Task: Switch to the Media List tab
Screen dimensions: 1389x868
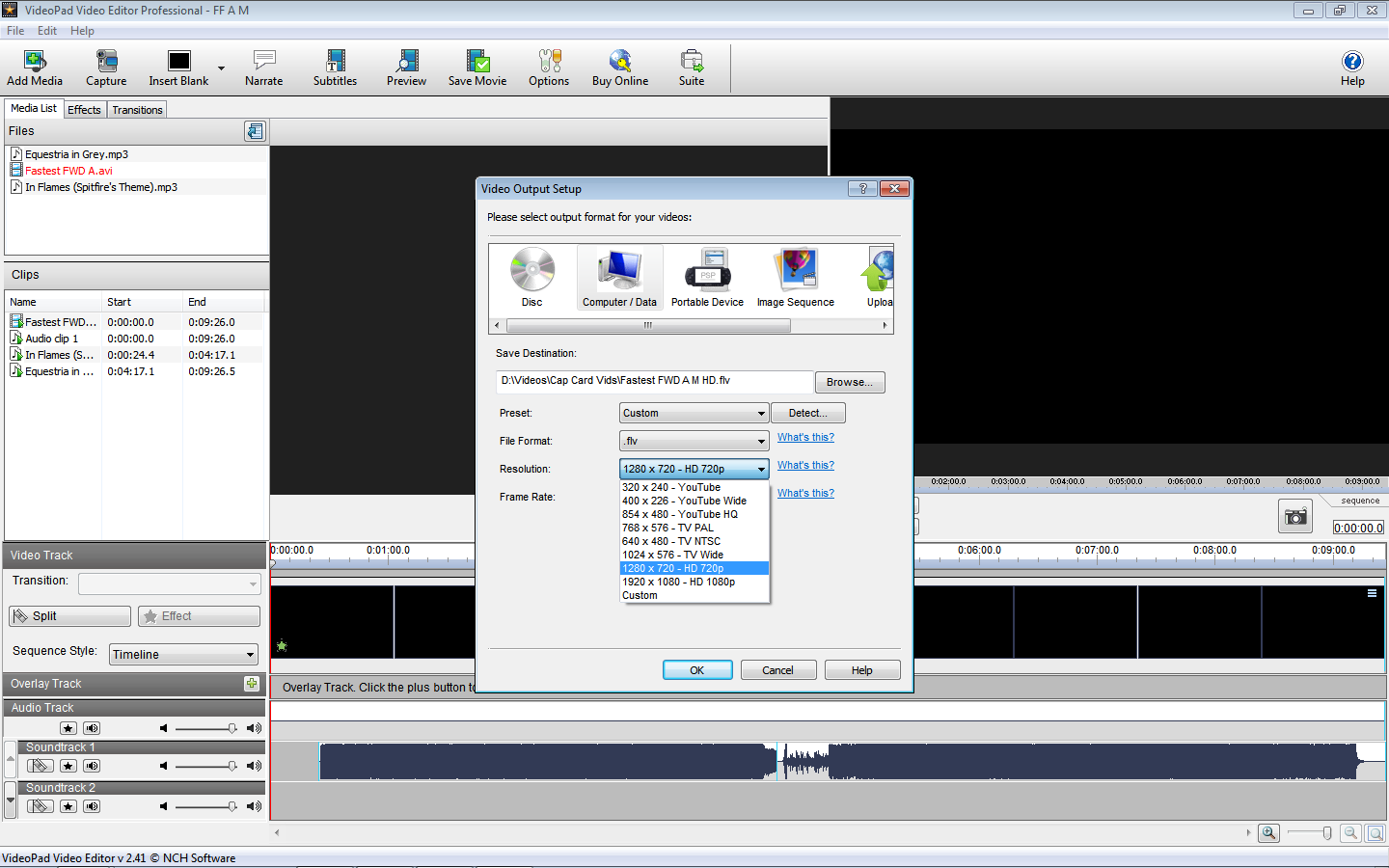Action: click(x=34, y=108)
